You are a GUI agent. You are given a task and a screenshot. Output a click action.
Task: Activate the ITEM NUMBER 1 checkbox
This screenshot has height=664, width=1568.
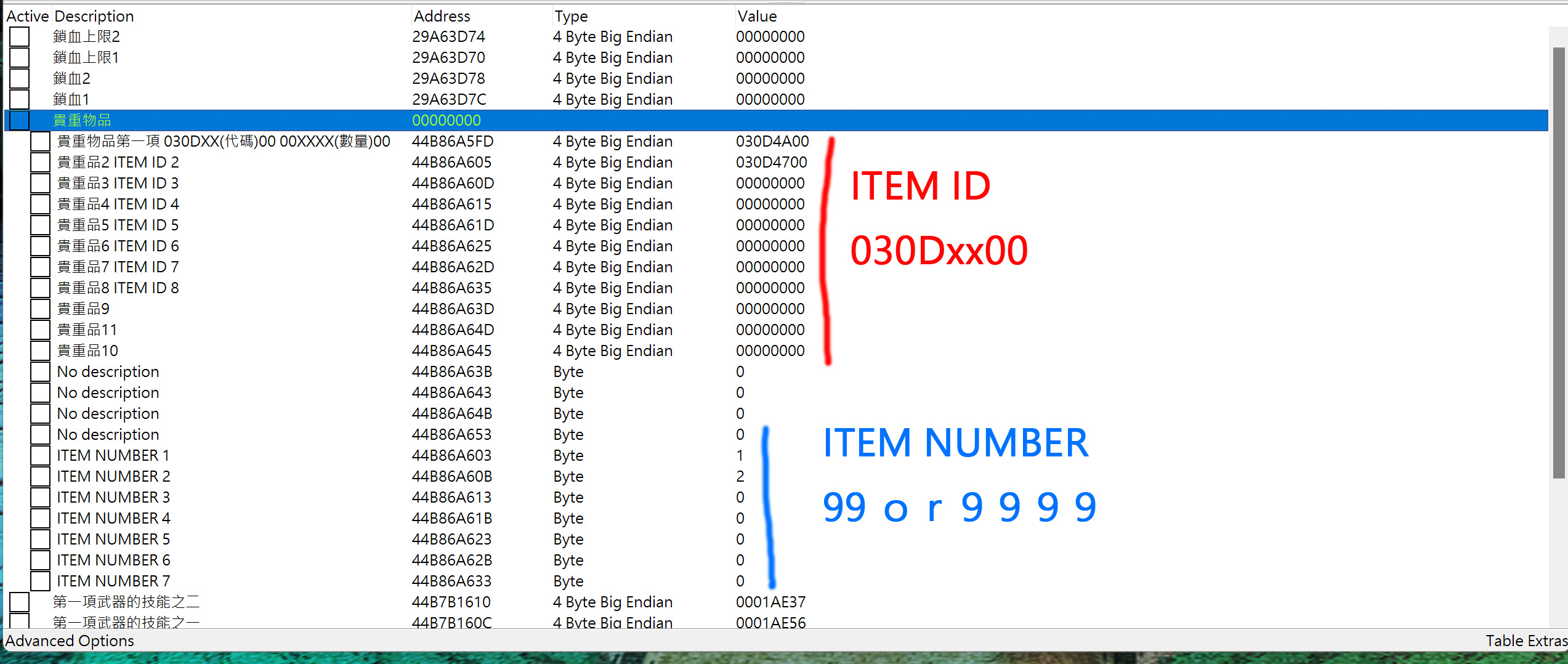[40, 456]
